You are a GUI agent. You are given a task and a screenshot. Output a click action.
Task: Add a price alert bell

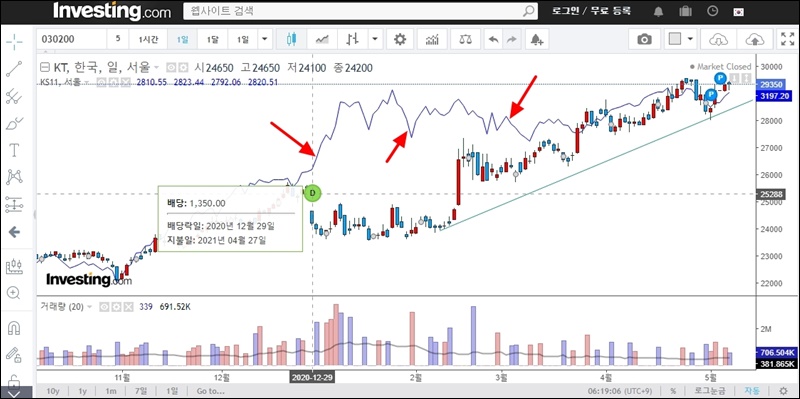click(x=537, y=39)
